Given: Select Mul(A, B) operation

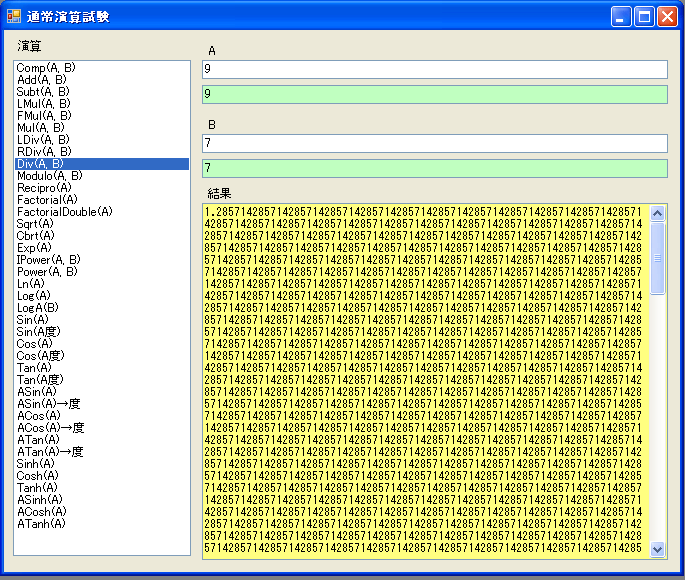Looking at the screenshot, I should pyautogui.click(x=102, y=128).
